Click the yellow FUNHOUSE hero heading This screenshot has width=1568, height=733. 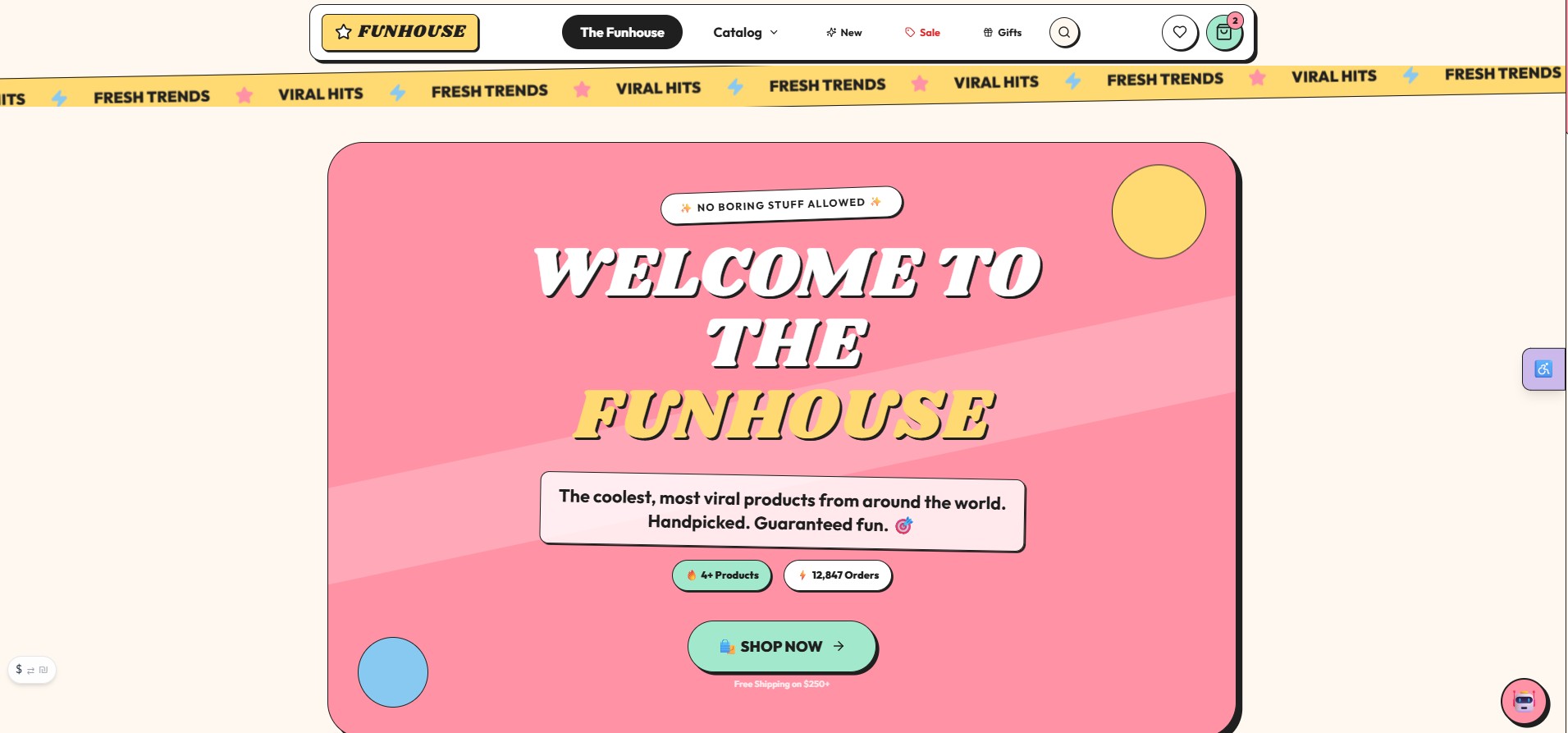click(x=784, y=415)
